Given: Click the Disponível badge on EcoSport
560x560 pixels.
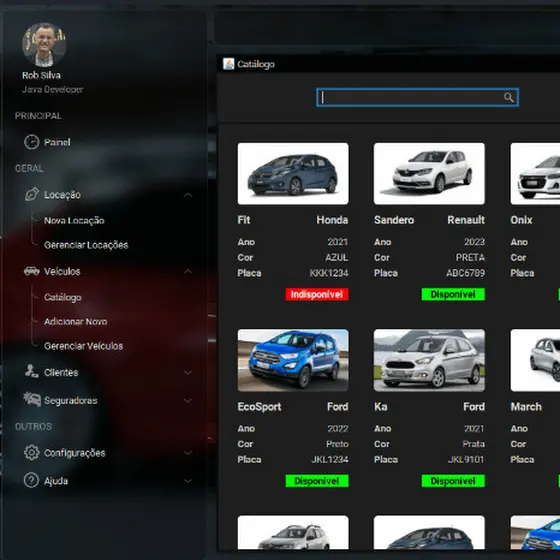Looking at the screenshot, I should (317, 481).
